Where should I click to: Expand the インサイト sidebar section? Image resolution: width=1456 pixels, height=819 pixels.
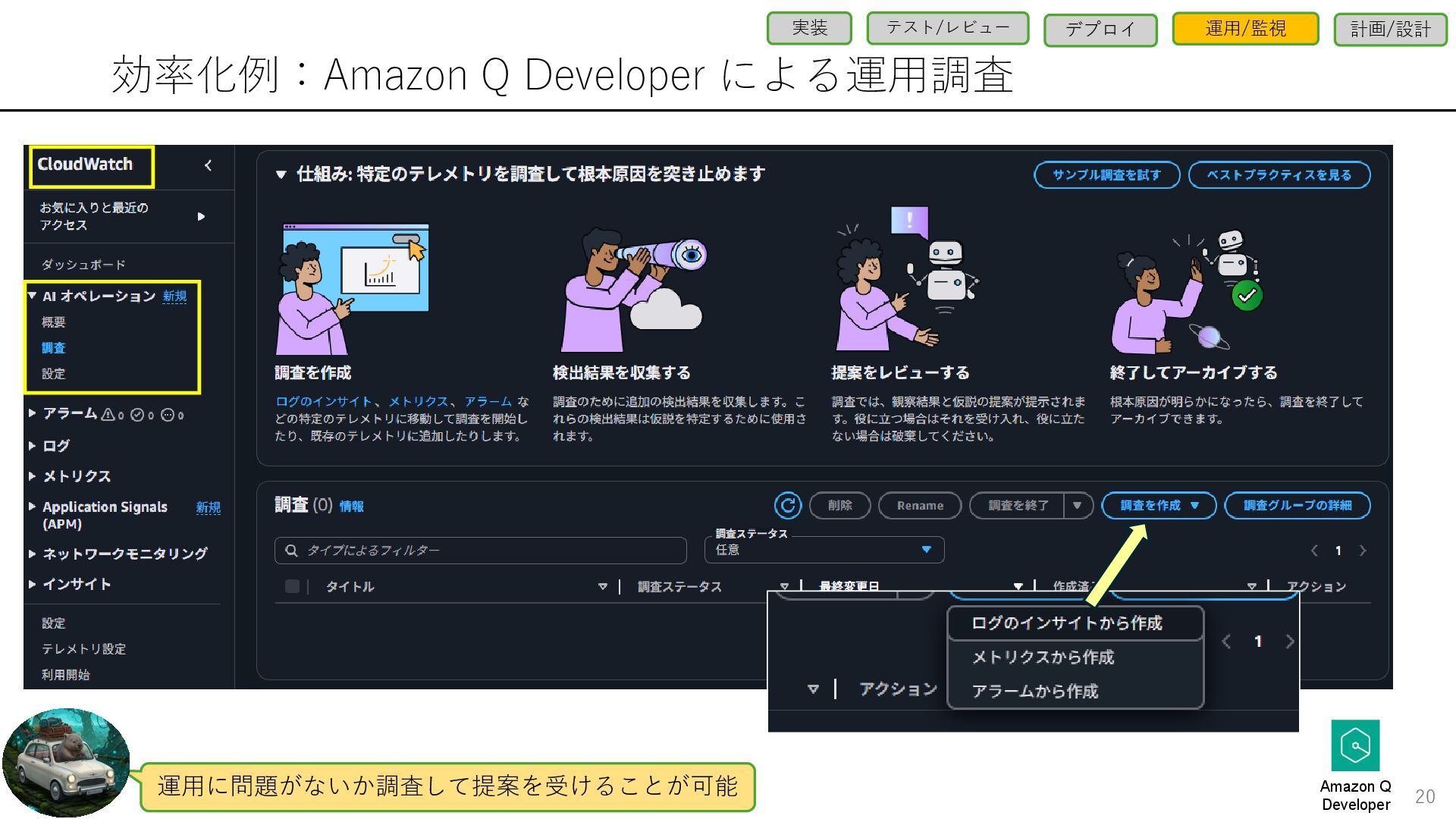tap(32, 584)
